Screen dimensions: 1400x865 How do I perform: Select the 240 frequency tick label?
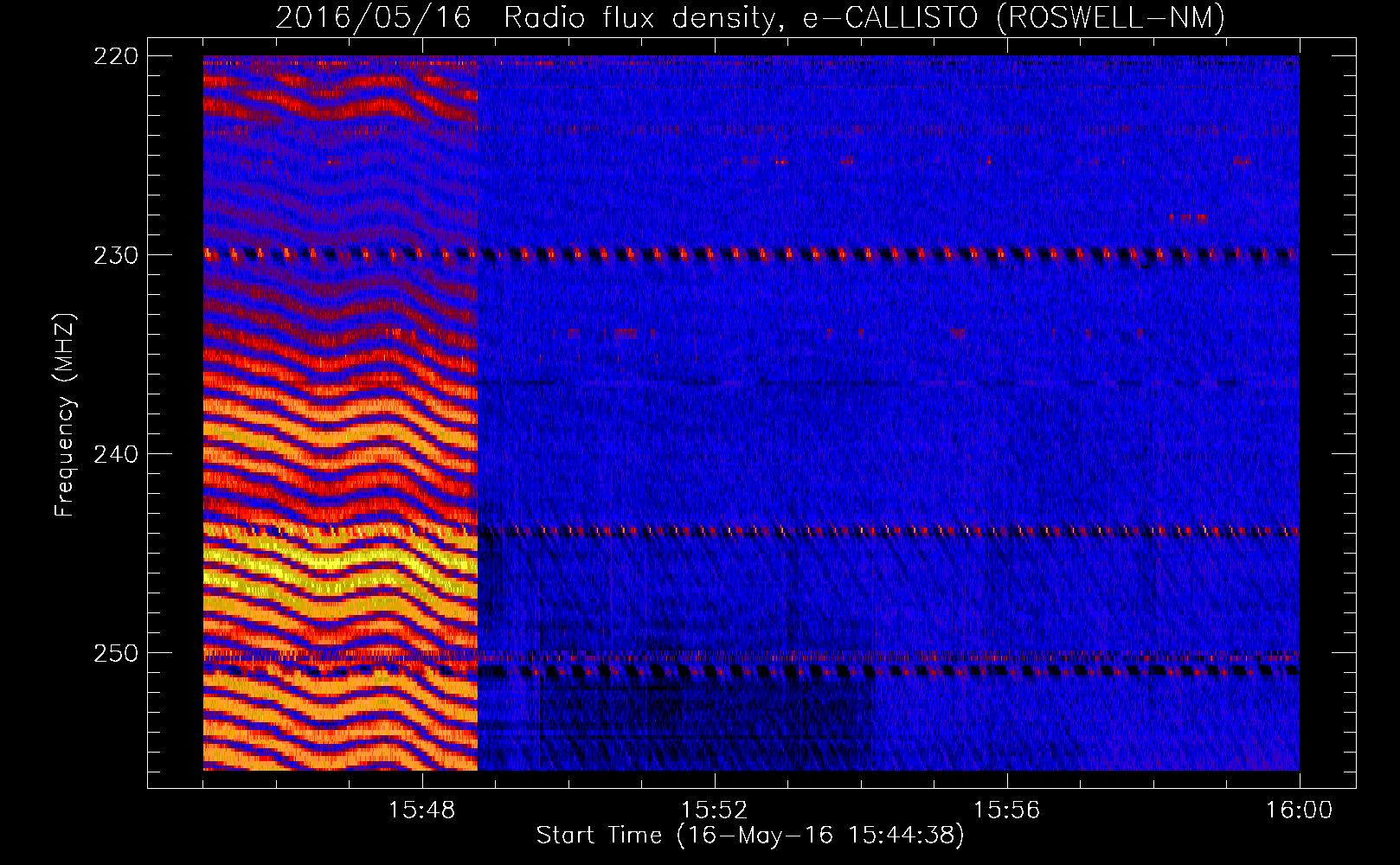(x=115, y=454)
